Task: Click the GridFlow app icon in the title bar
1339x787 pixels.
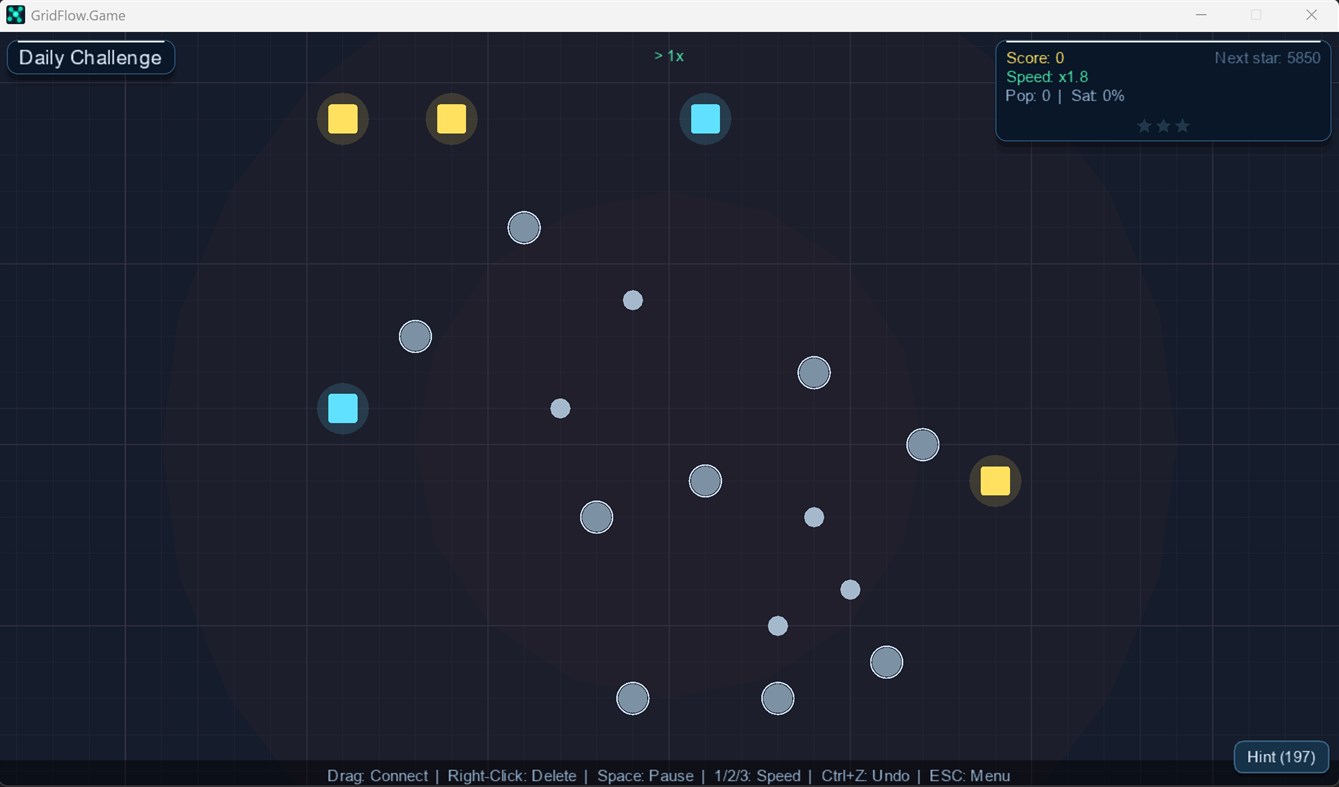Action: 15,14
